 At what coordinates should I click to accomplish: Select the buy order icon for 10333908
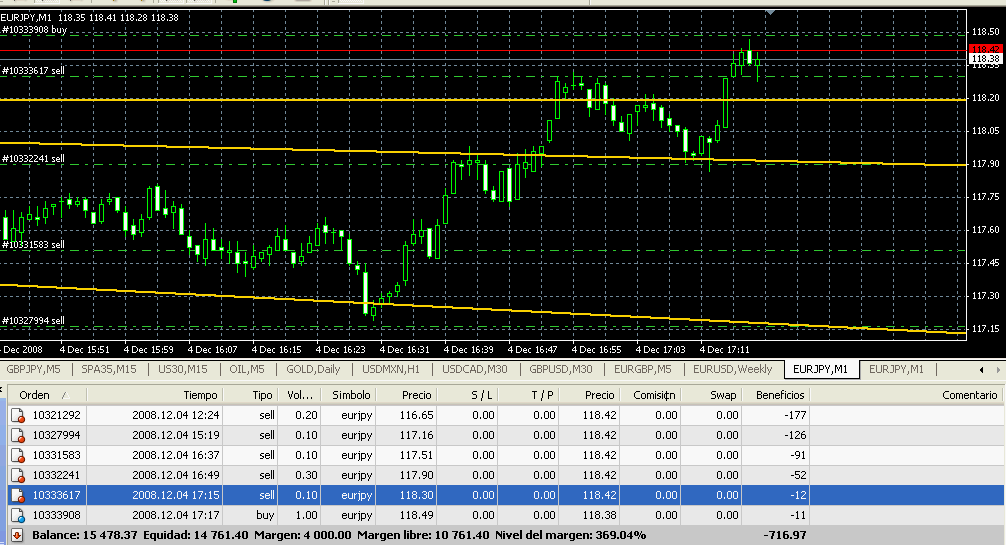click(17, 515)
